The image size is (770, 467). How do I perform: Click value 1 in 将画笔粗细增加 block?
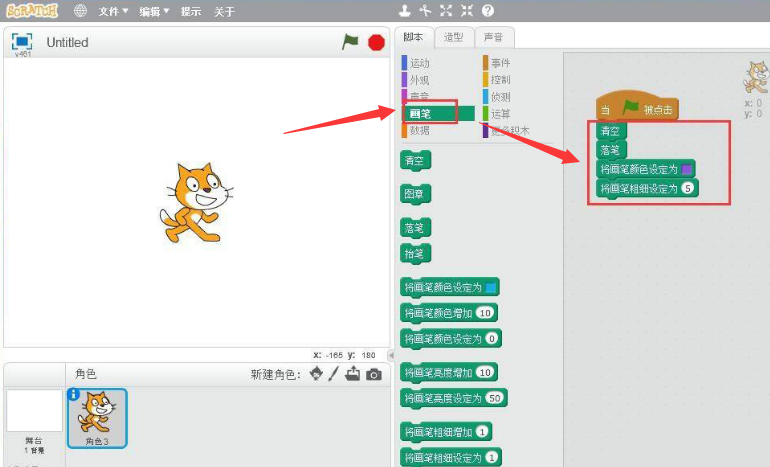(x=482, y=432)
